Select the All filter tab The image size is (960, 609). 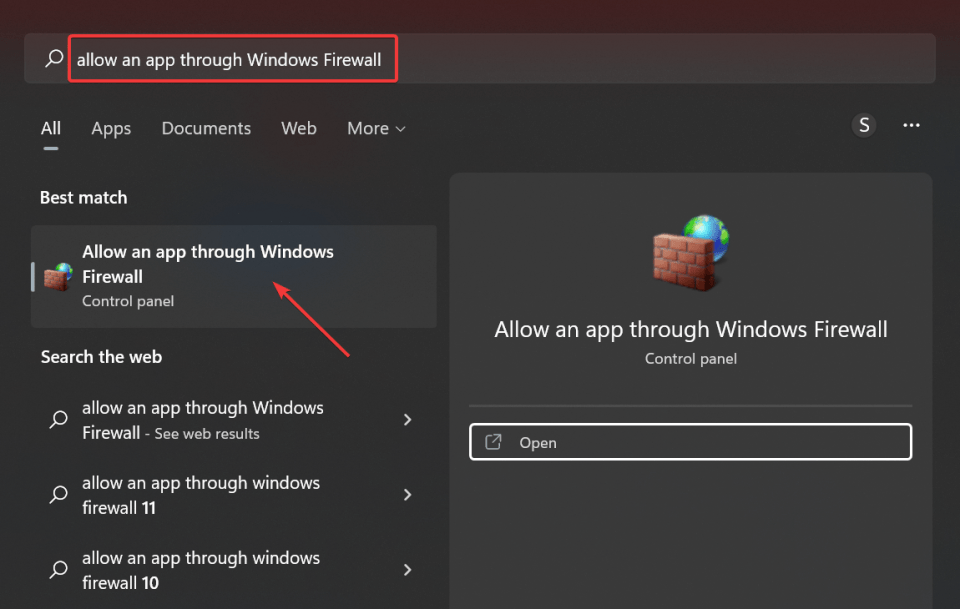(x=51, y=129)
